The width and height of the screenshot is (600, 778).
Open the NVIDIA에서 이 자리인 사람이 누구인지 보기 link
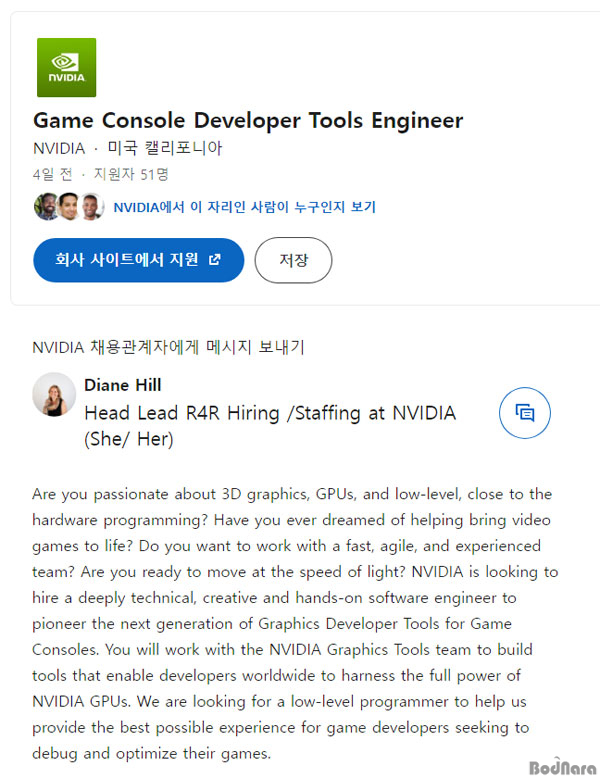[x=244, y=208]
